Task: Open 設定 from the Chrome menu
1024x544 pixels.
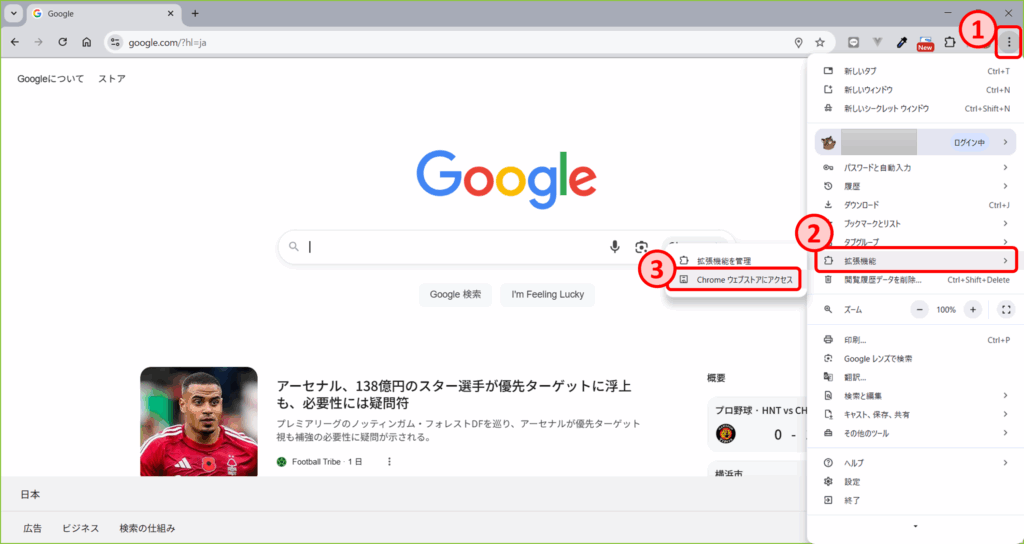Action: pos(852,481)
